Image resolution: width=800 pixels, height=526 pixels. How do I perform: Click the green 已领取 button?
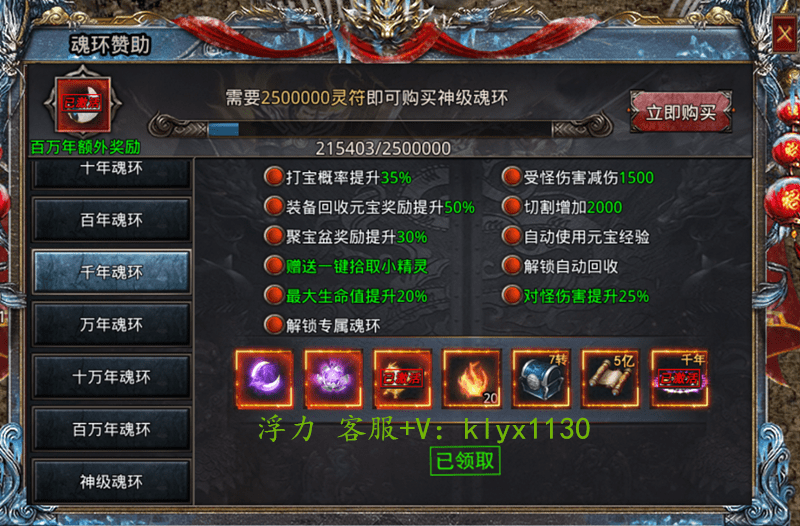(x=465, y=461)
